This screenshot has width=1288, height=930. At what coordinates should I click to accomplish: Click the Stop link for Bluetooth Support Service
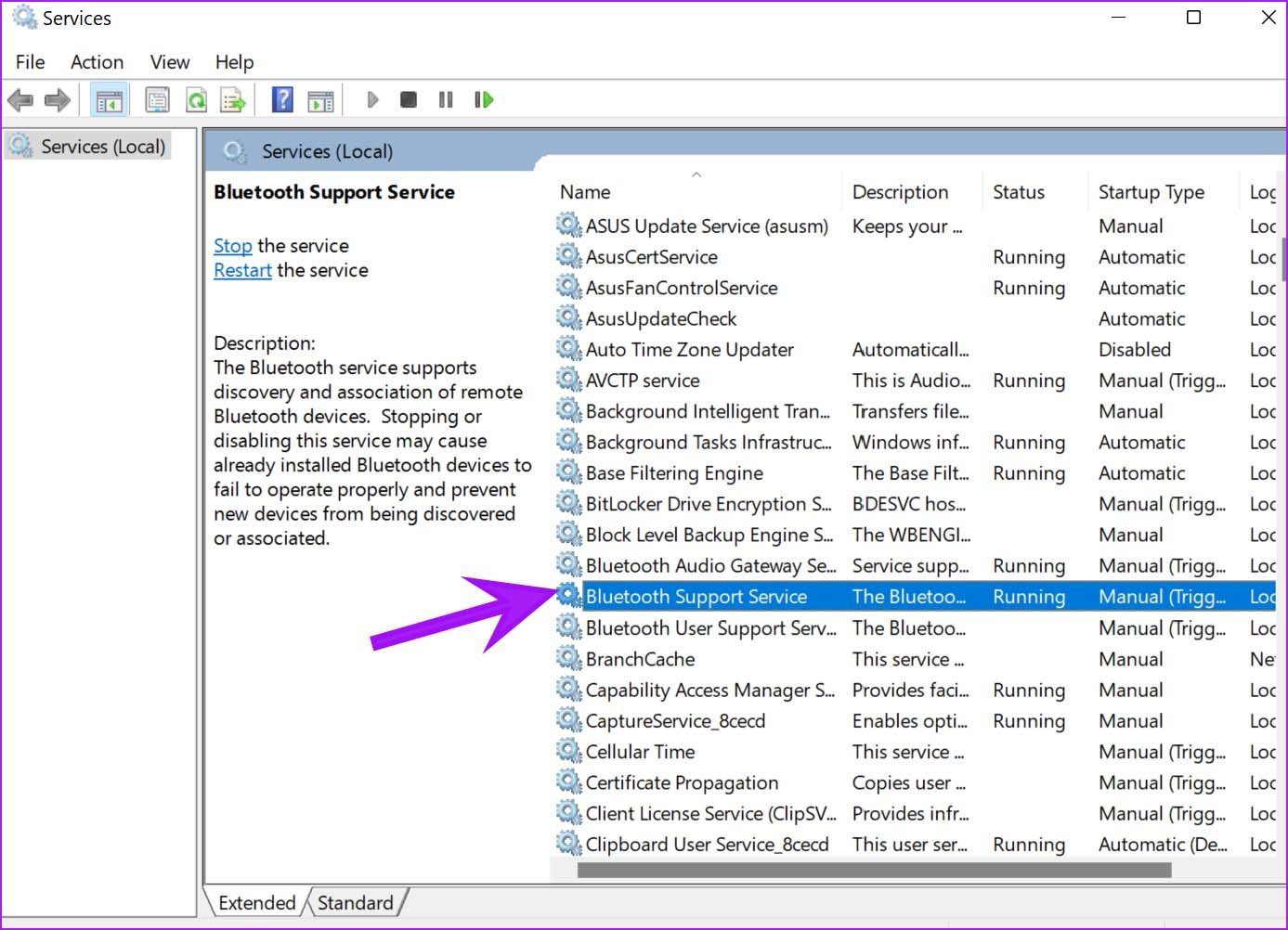pyautogui.click(x=231, y=245)
